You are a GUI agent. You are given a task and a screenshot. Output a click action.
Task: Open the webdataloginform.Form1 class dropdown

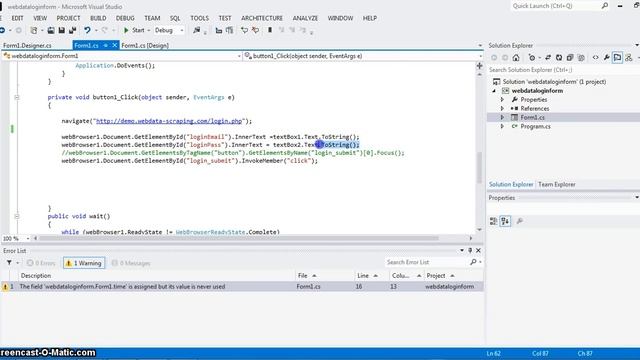tap(122, 56)
